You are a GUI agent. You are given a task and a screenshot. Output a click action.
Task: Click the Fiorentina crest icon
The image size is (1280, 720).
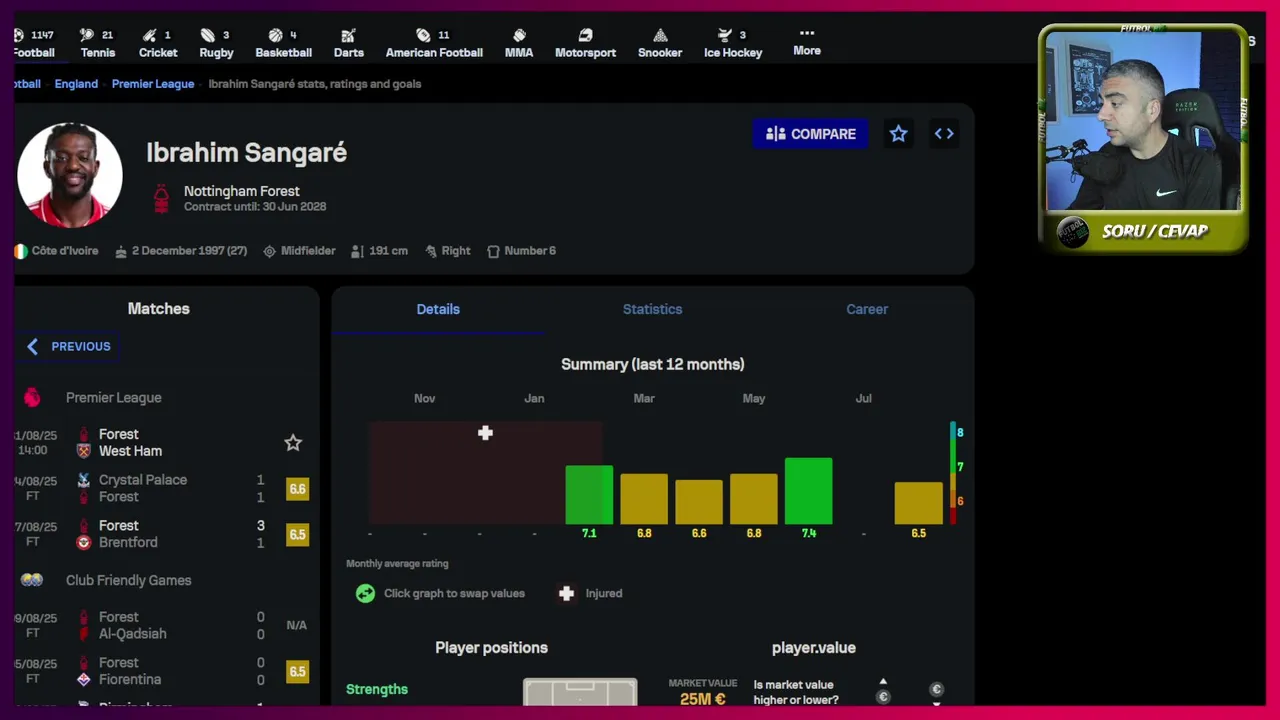84,679
